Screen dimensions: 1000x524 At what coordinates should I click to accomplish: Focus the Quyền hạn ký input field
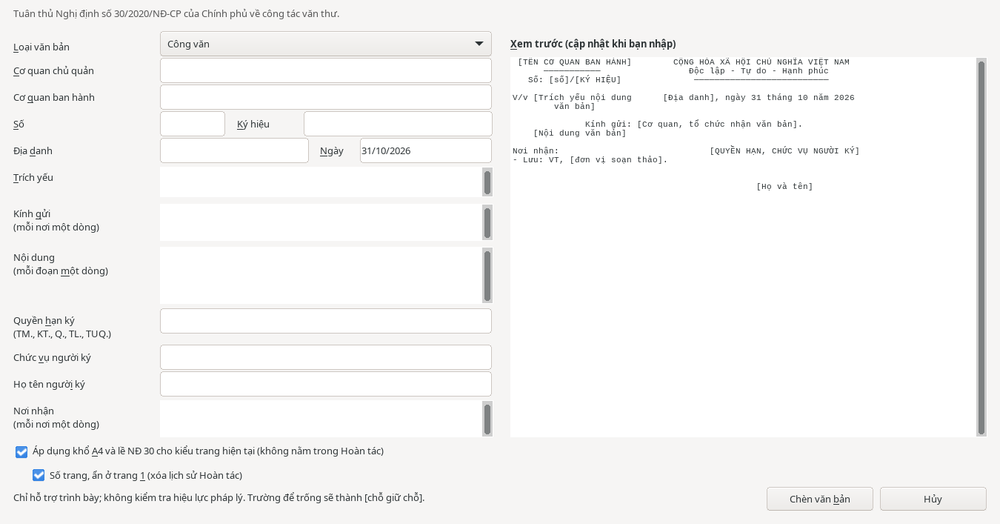[x=325, y=321]
